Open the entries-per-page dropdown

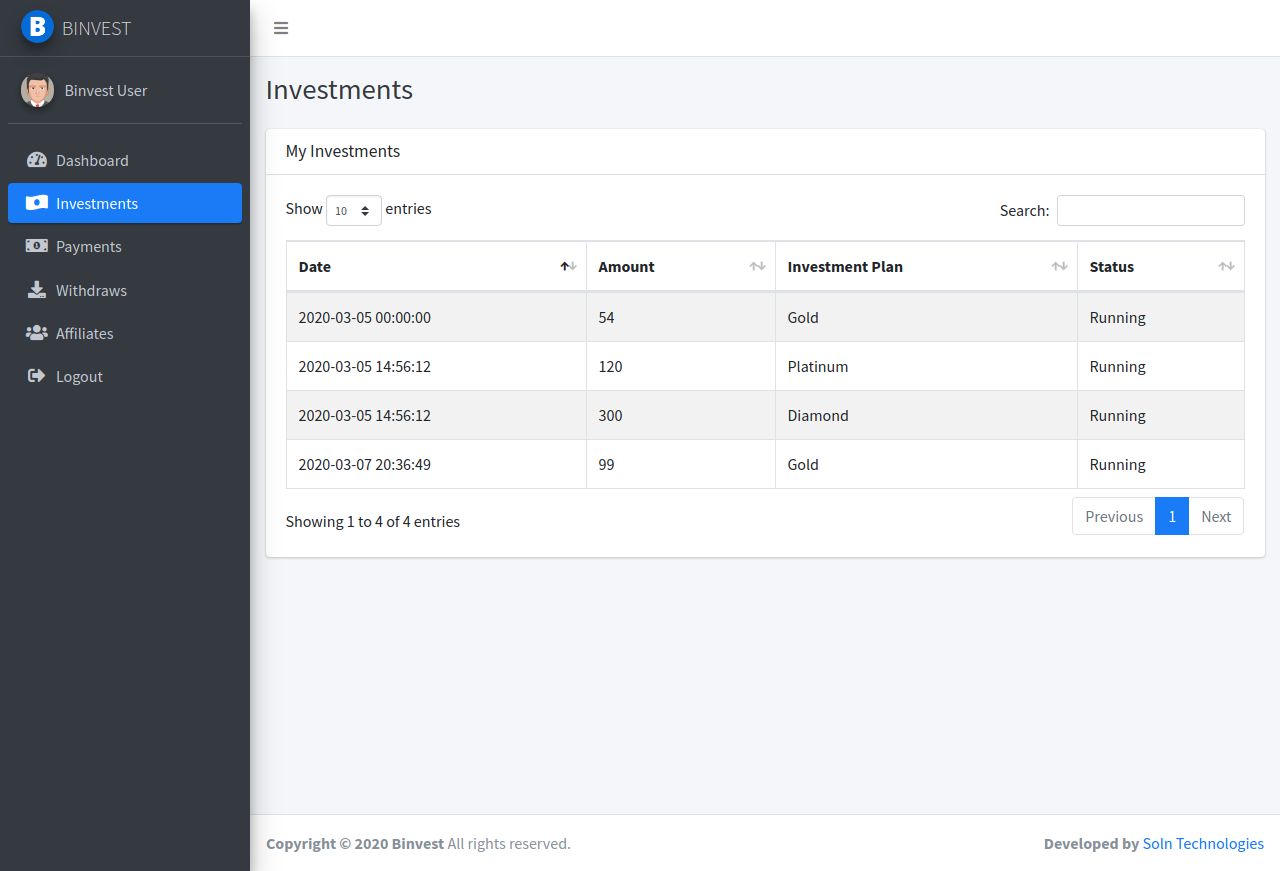(x=354, y=210)
